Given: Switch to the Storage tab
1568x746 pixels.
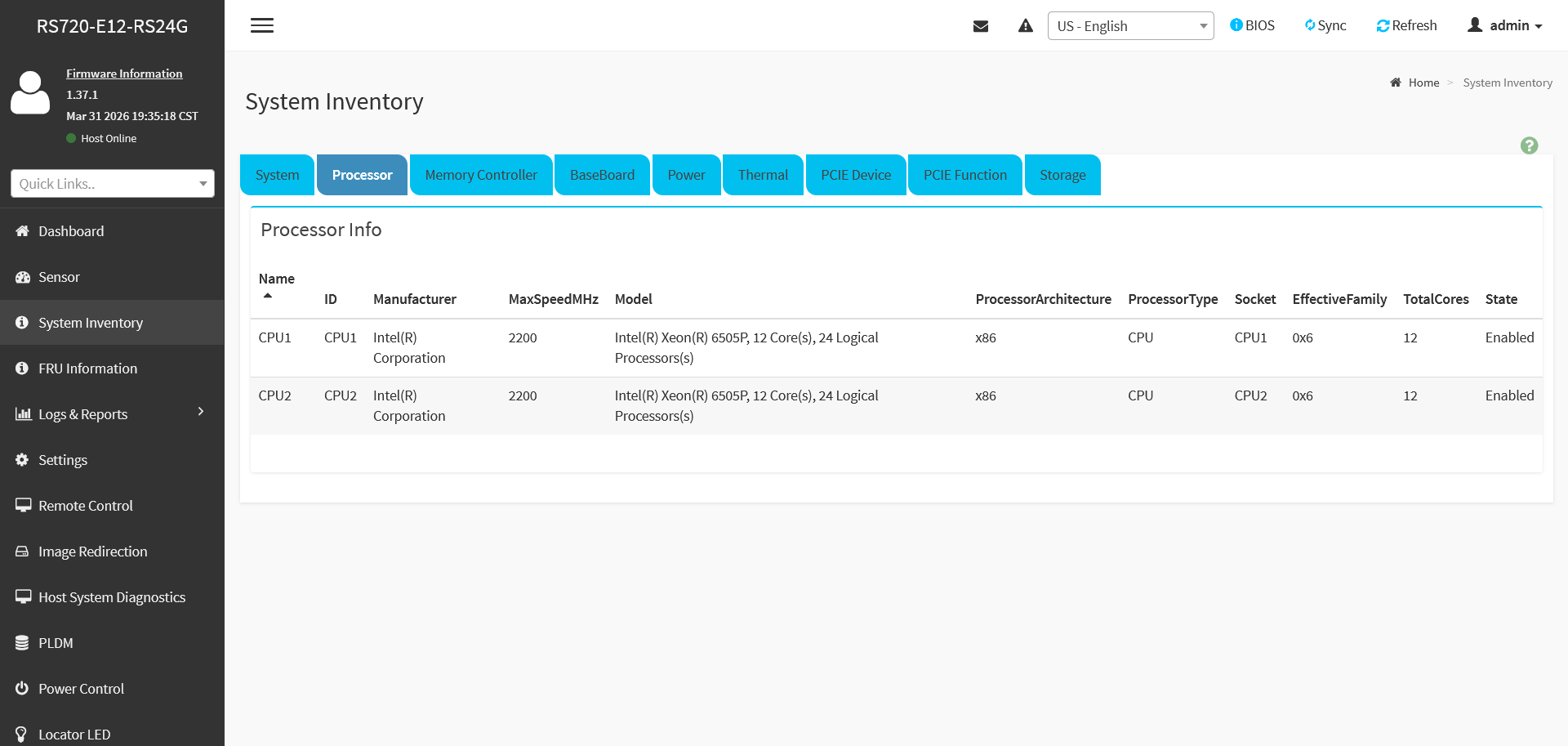Looking at the screenshot, I should tap(1062, 175).
